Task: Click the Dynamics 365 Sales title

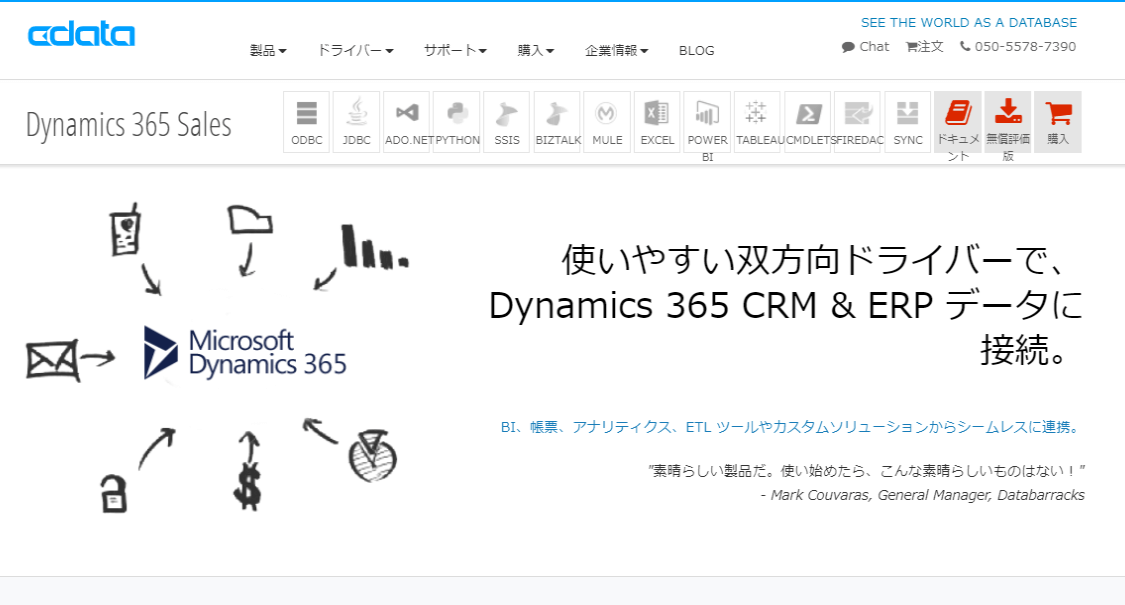Action: click(128, 125)
